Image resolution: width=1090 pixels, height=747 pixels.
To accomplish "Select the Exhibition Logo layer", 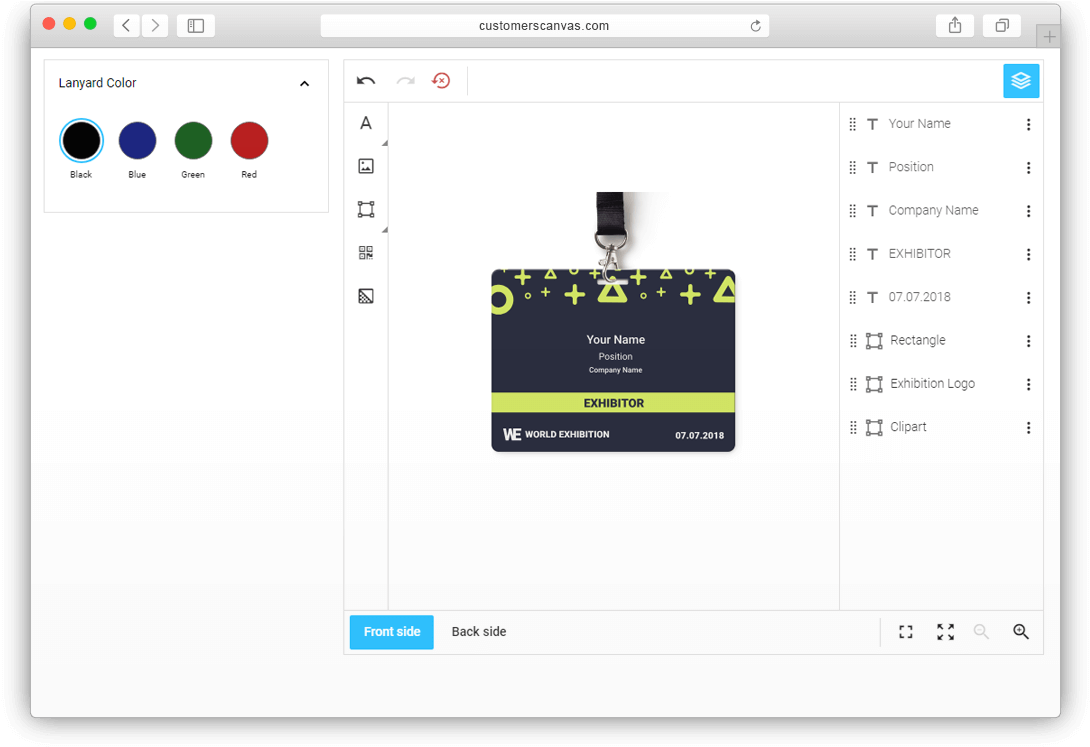I will tap(932, 384).
